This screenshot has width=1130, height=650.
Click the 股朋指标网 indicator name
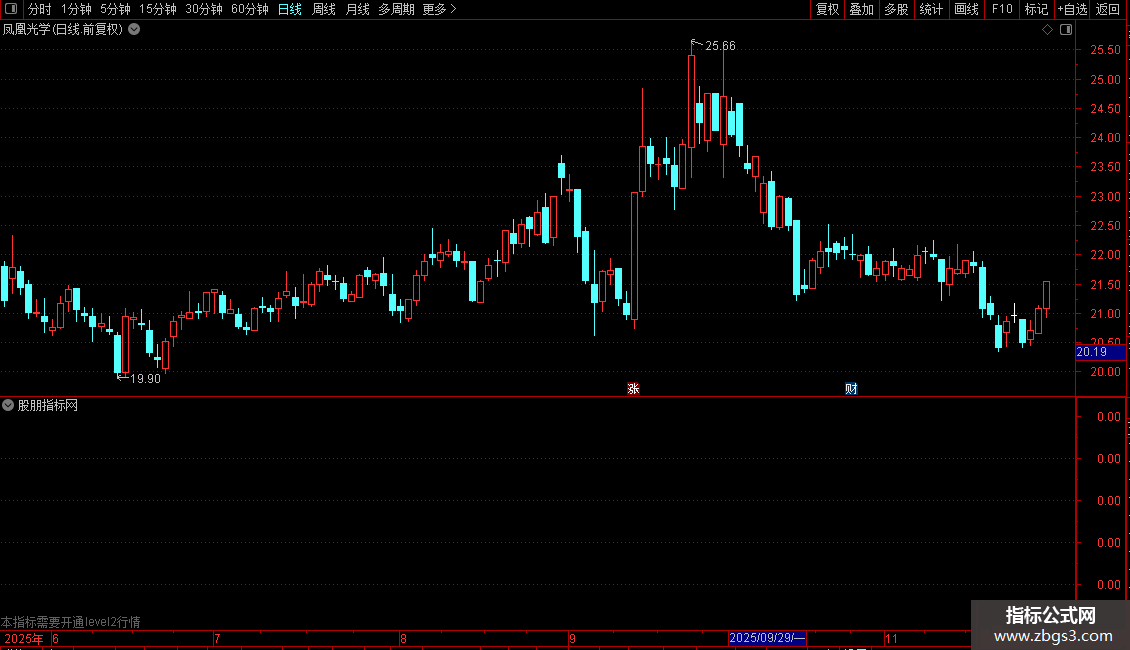coord(48,405)
